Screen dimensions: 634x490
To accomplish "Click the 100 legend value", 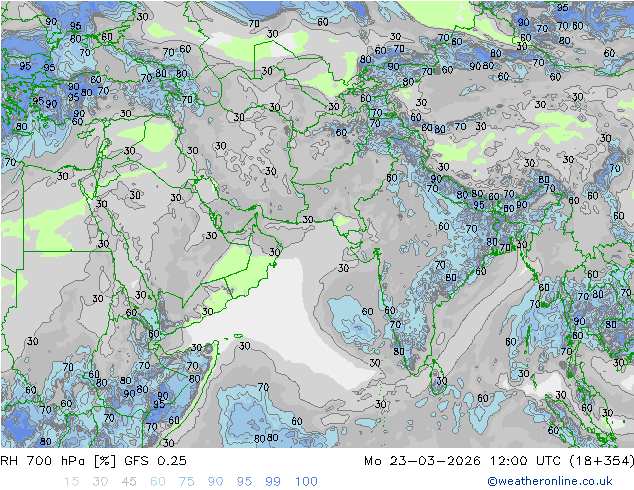I will point(306,482).
